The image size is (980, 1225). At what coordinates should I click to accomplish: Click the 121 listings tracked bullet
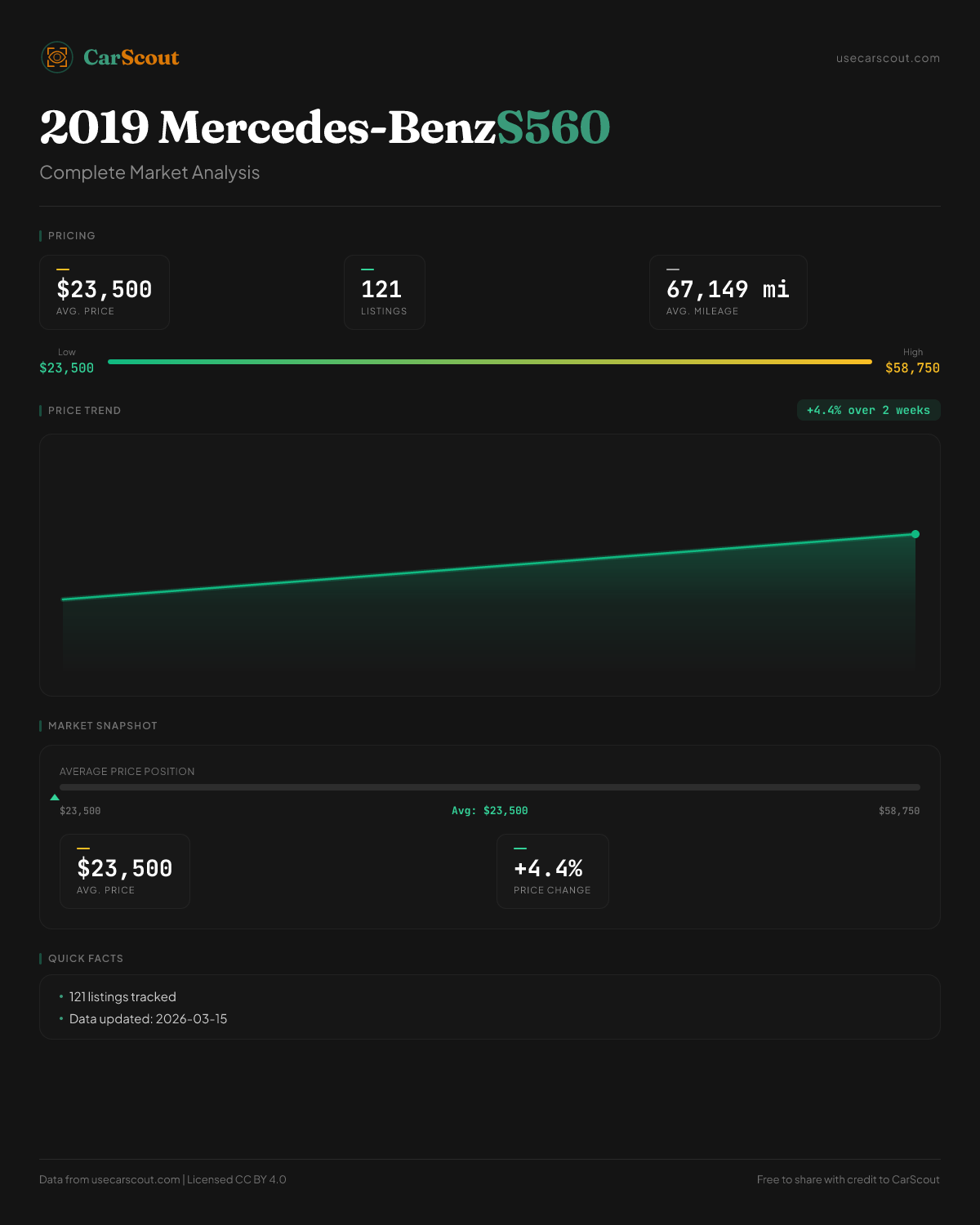[122, 996]
